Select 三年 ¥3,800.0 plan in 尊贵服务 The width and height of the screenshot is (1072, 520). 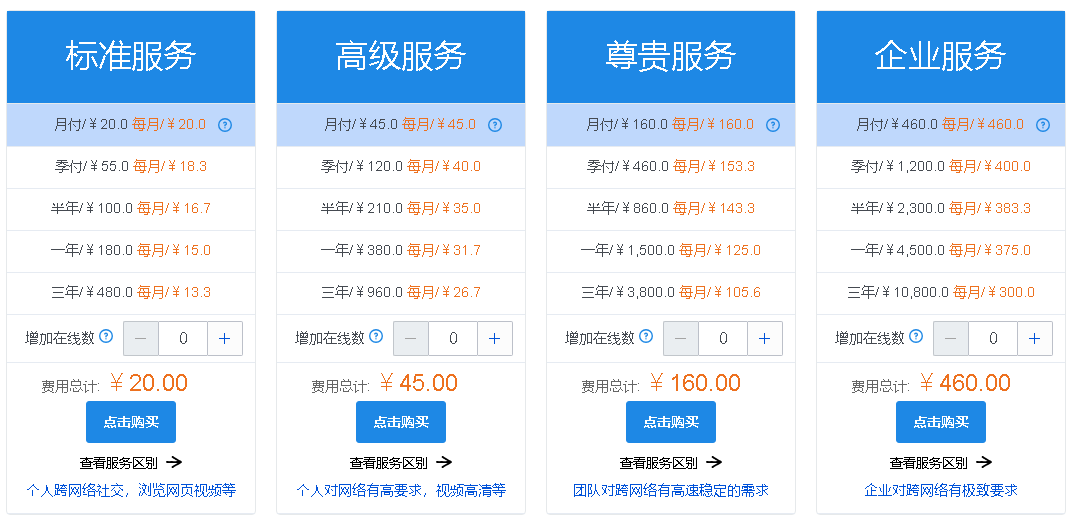point(671,293)
